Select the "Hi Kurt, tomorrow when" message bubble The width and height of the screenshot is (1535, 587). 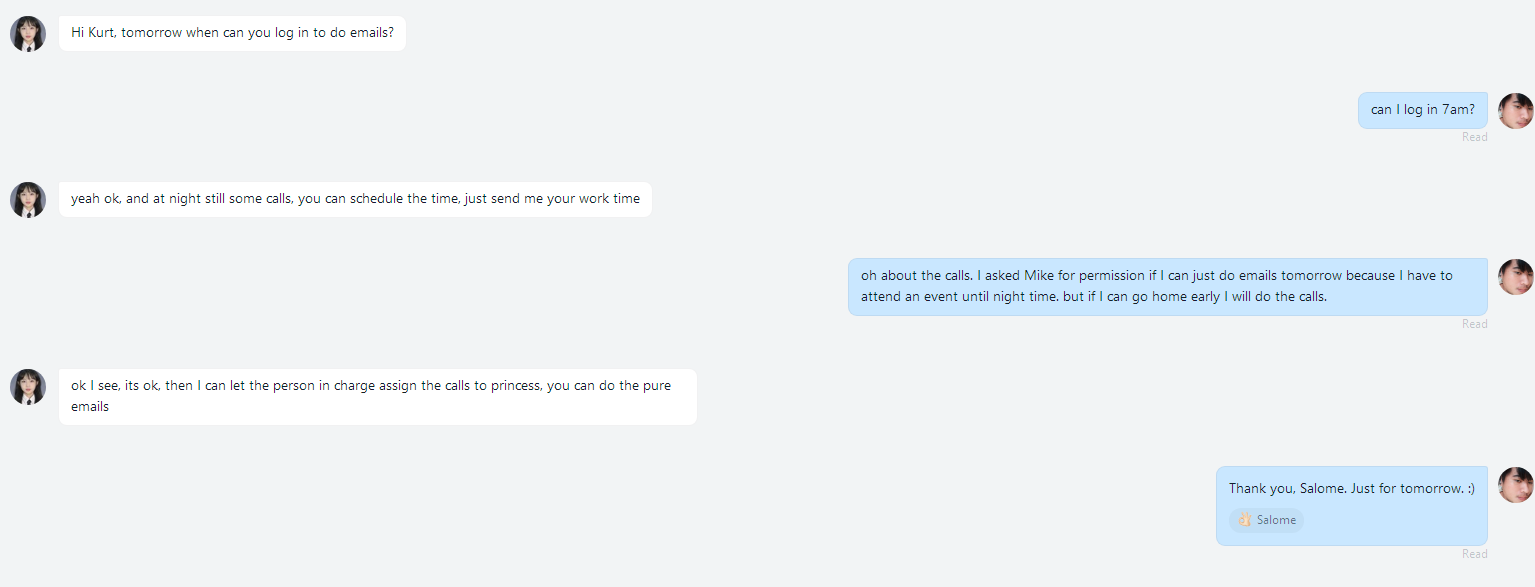point(232,33)
